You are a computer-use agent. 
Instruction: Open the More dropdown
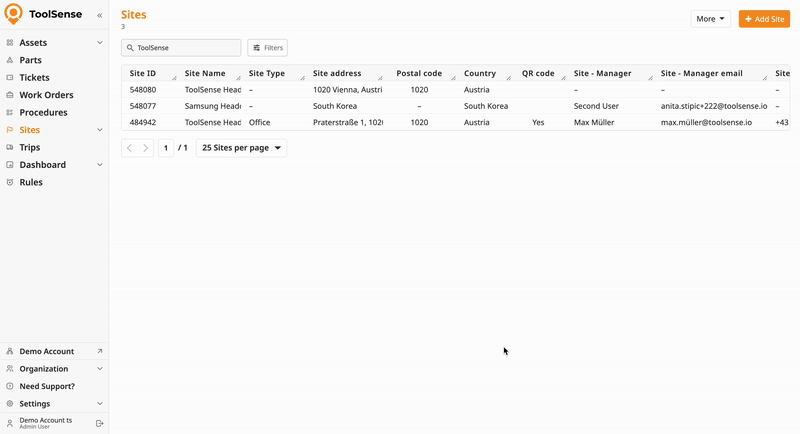coord(711,19)
